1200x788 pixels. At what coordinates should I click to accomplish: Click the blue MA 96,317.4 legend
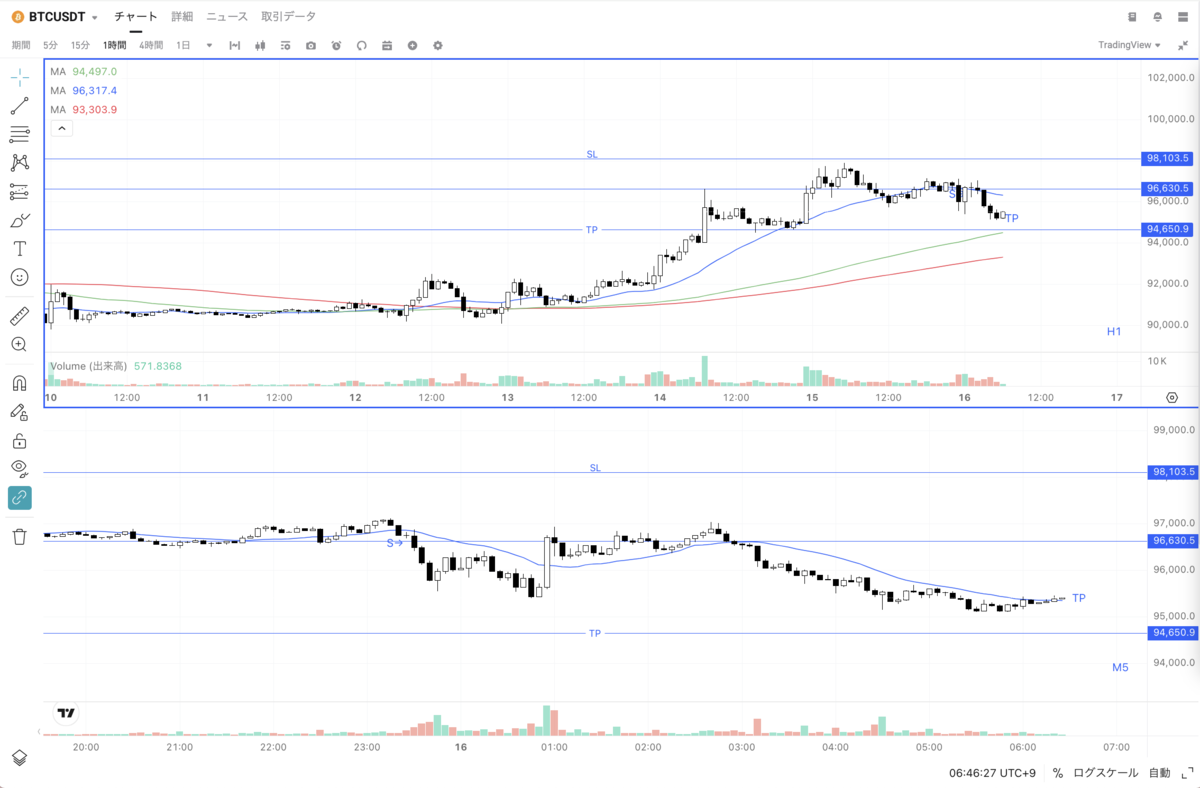(x=84, y=90)
